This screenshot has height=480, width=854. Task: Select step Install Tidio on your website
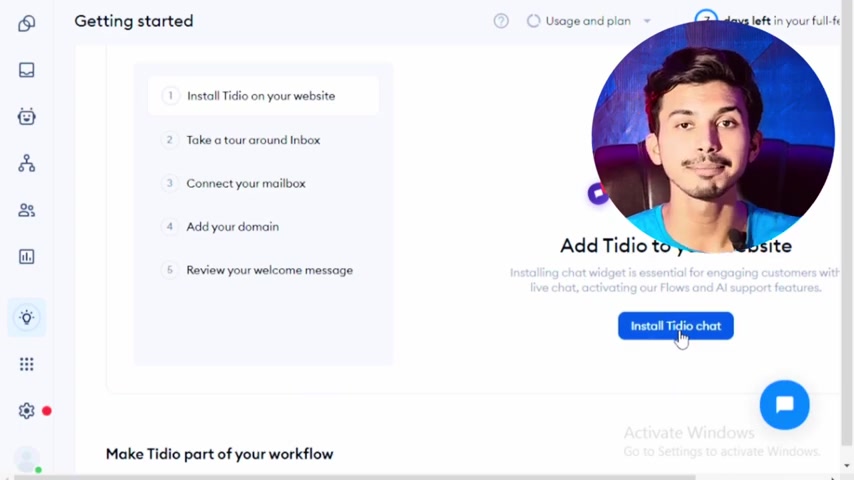(263, 96)
